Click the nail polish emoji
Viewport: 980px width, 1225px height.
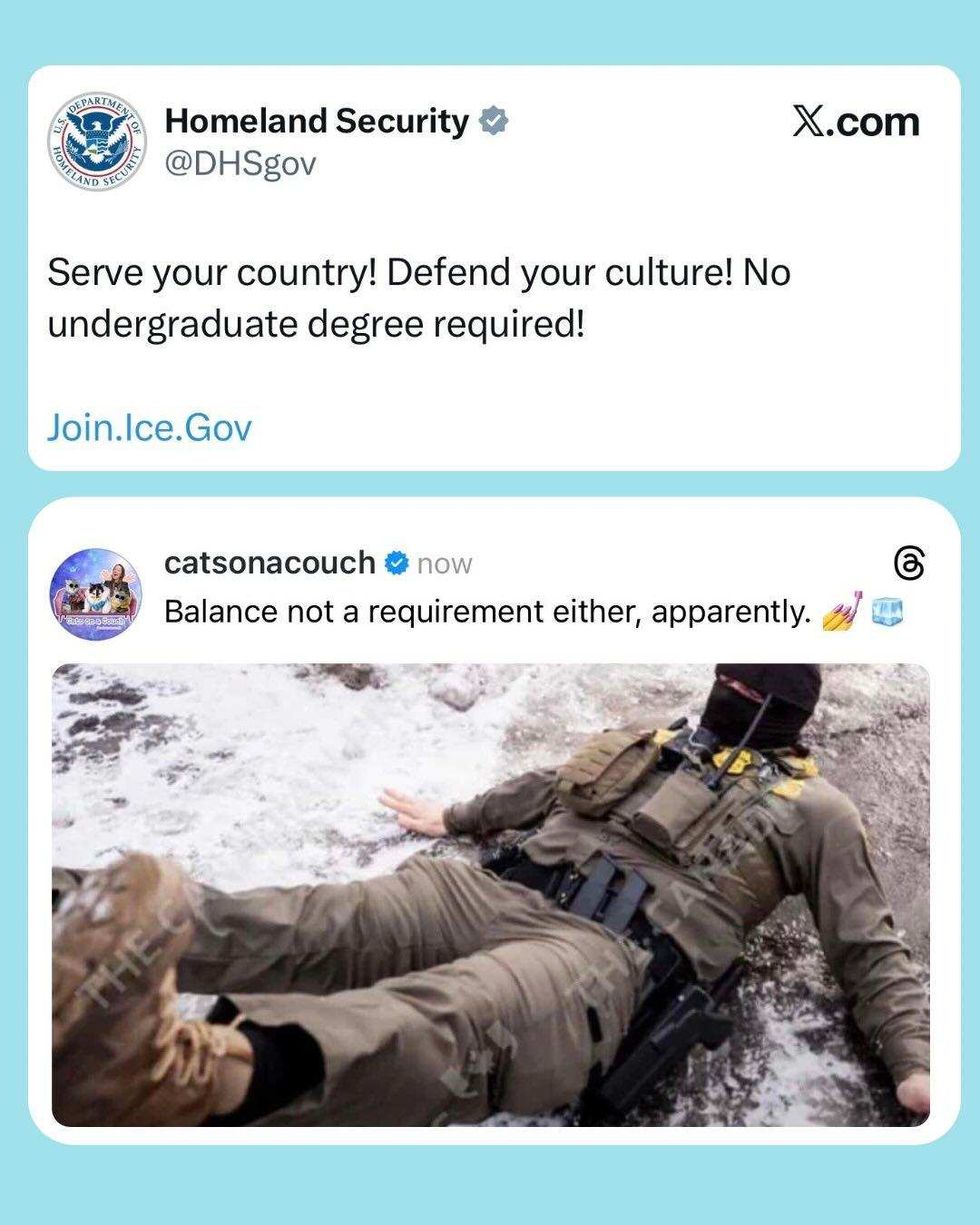click(840, 609)
